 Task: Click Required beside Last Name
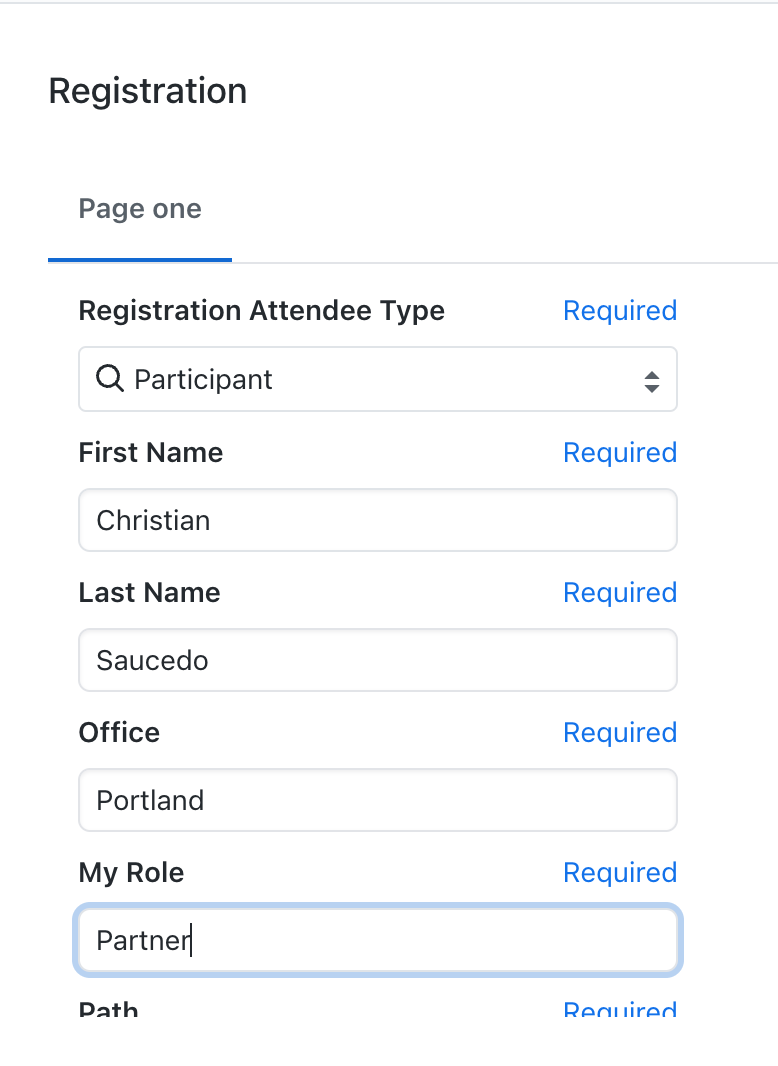coord(620,593)
